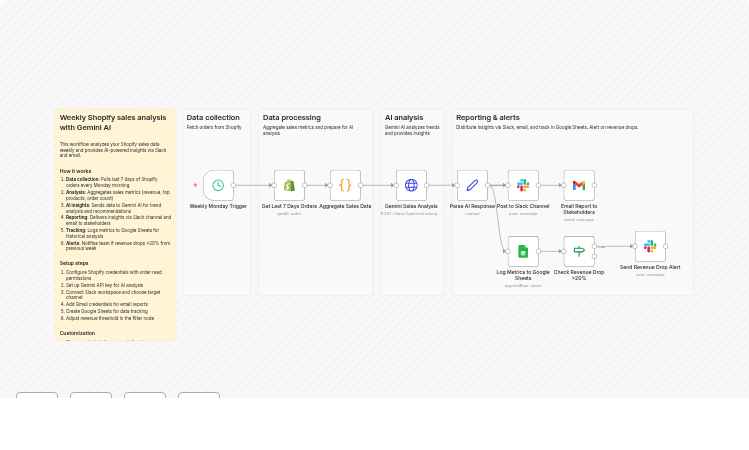The width and height of the screenshot is (749, 450).
Task: Click output port of Log Metrics to Google Sheets
Action: [x=538, y=251]
